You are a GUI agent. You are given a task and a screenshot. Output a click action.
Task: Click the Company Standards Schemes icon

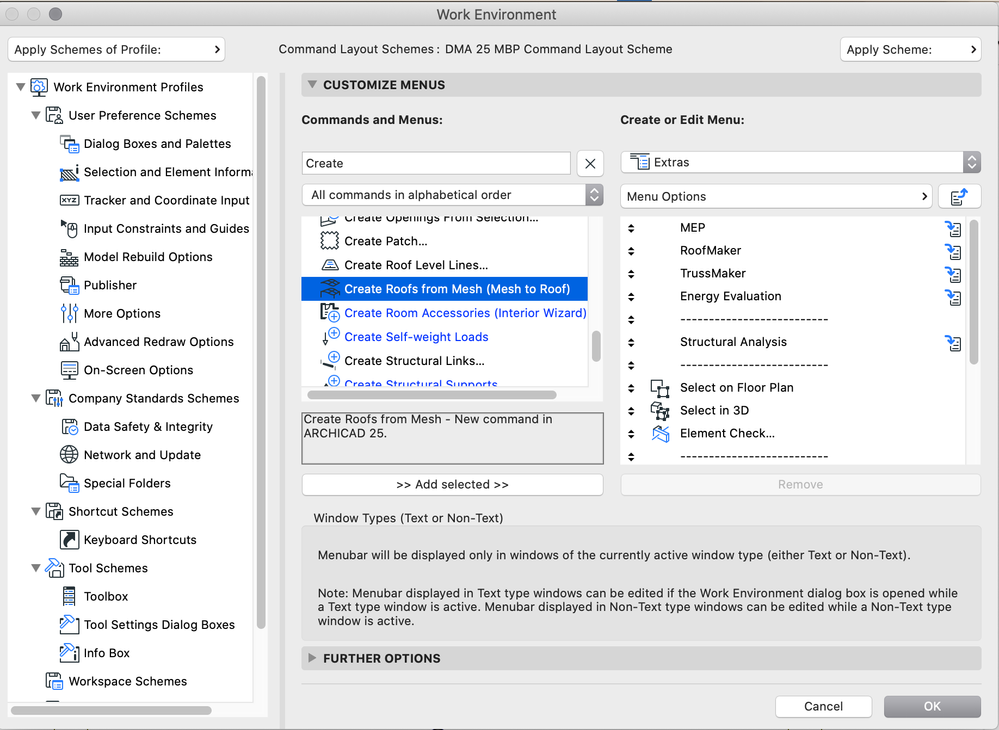click(54, 398)
